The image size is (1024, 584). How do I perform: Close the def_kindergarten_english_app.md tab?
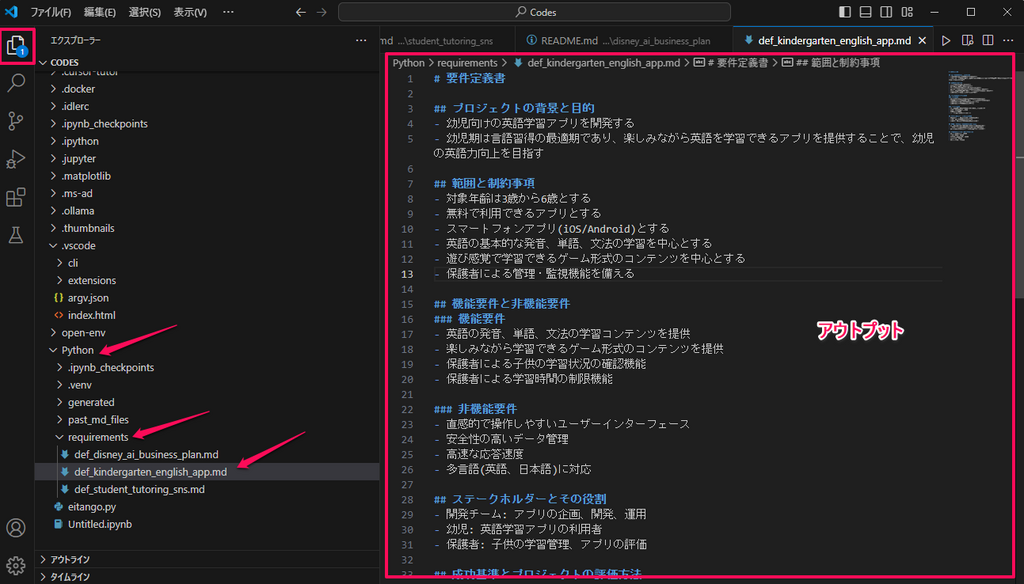tap(922, 41)
